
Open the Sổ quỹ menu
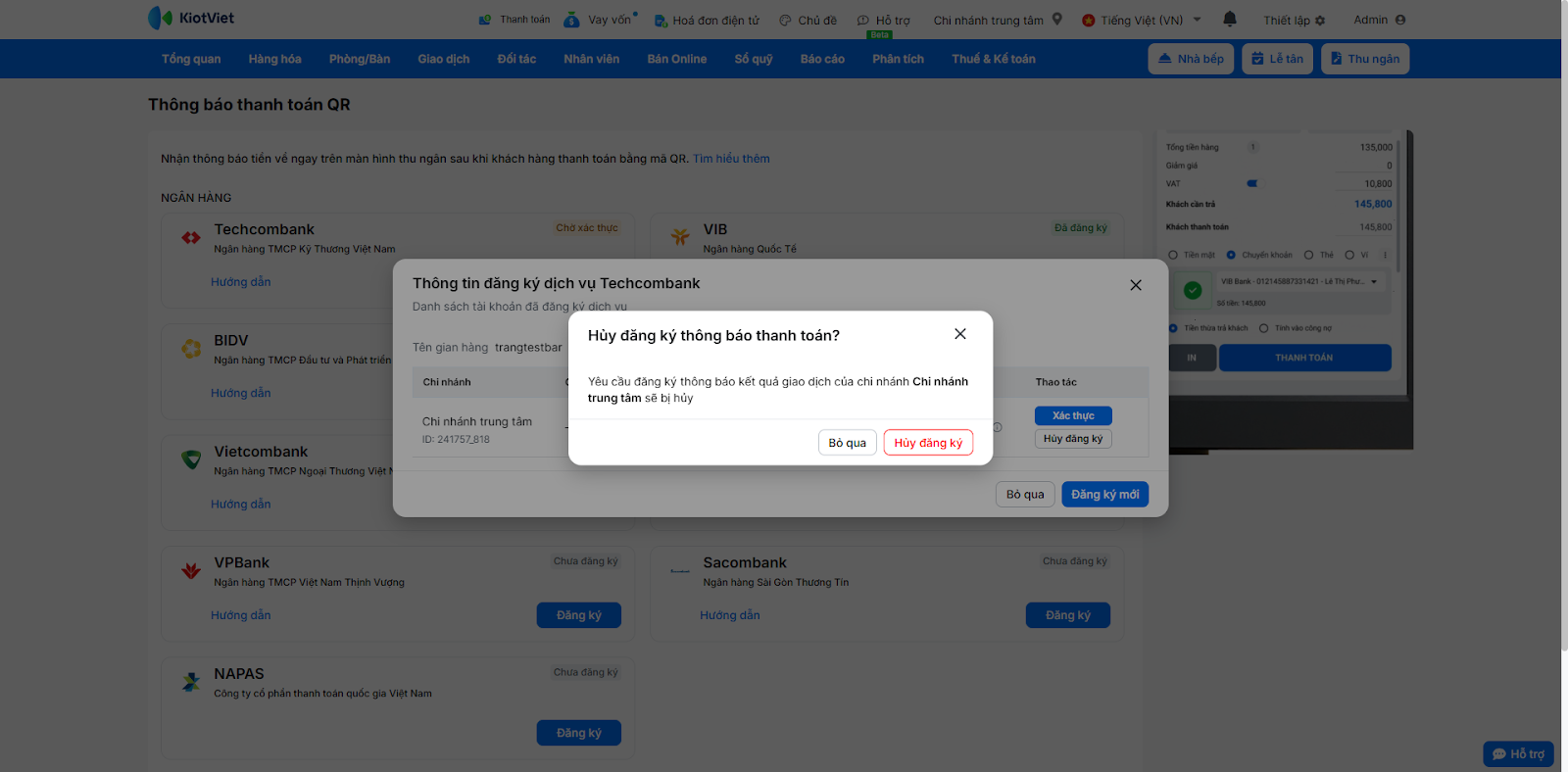click(x=754, y=59)
